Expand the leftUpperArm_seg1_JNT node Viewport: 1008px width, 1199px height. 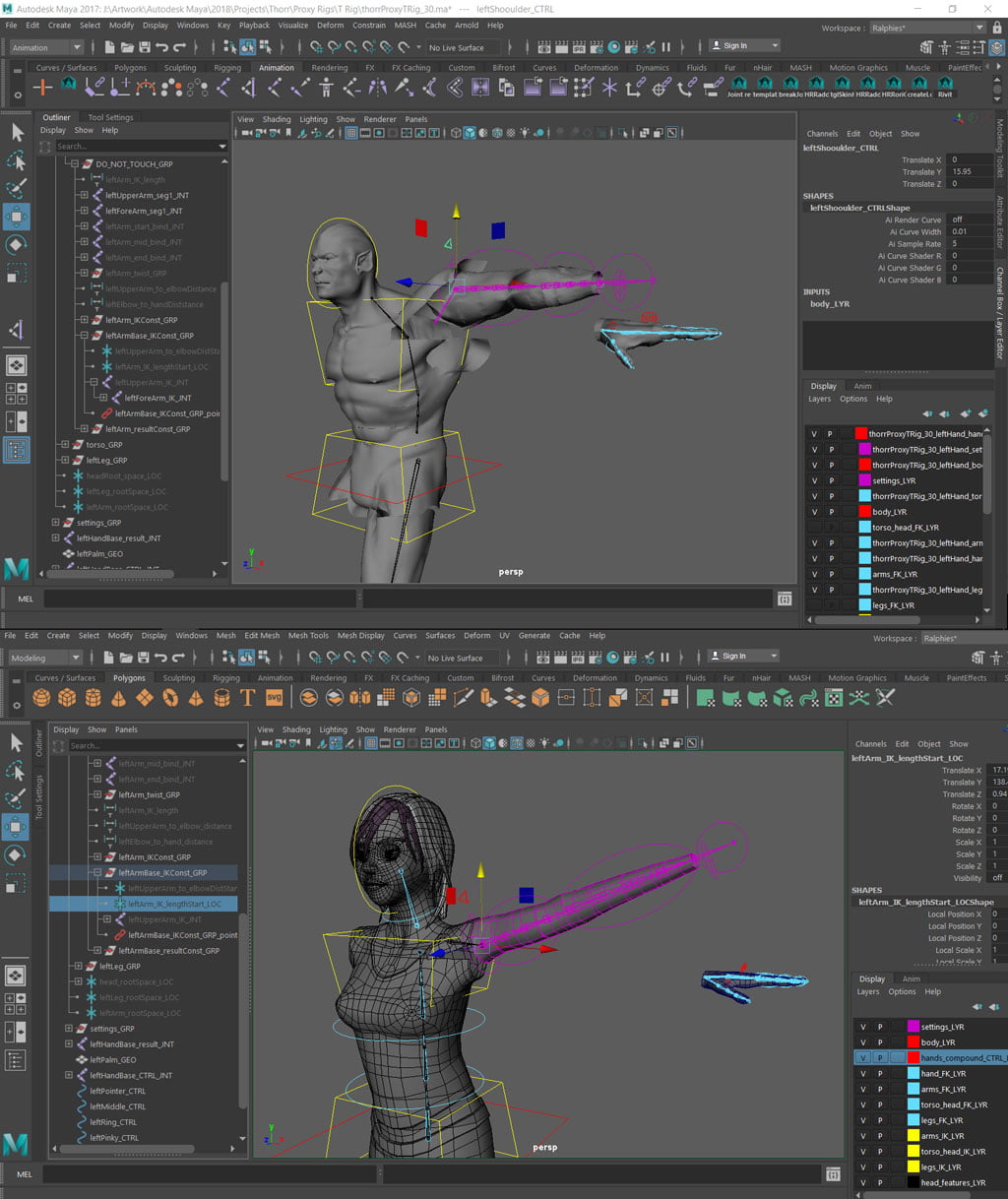84,196
